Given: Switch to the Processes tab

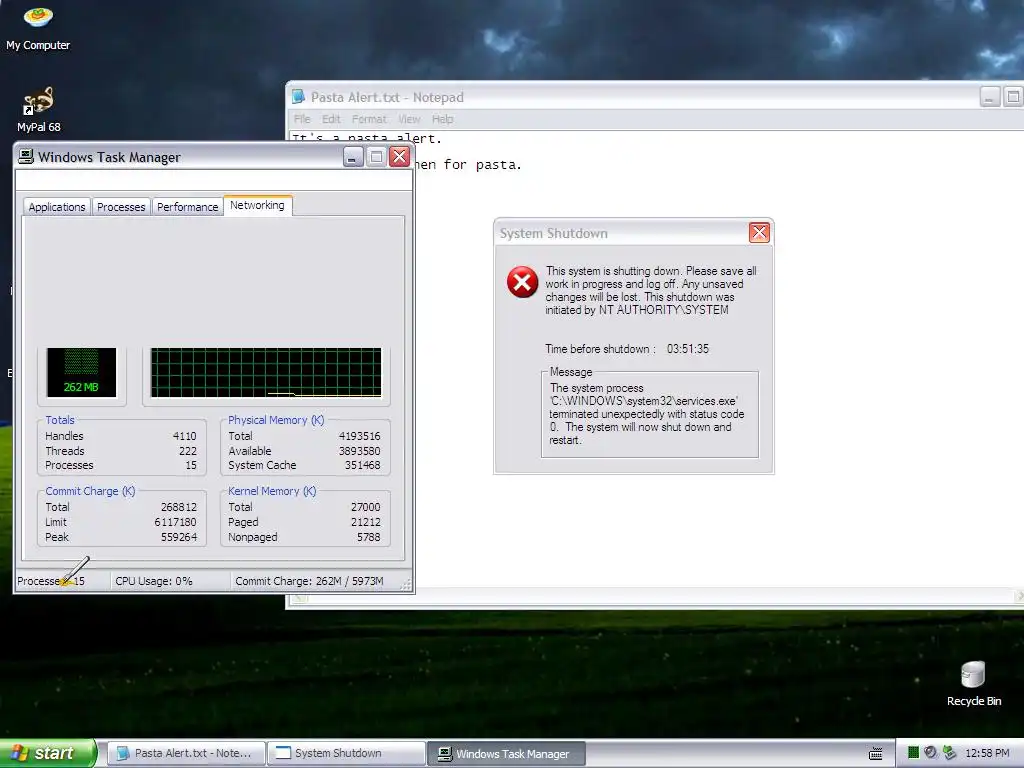Looking at the screenshot, I should [121, 207].
